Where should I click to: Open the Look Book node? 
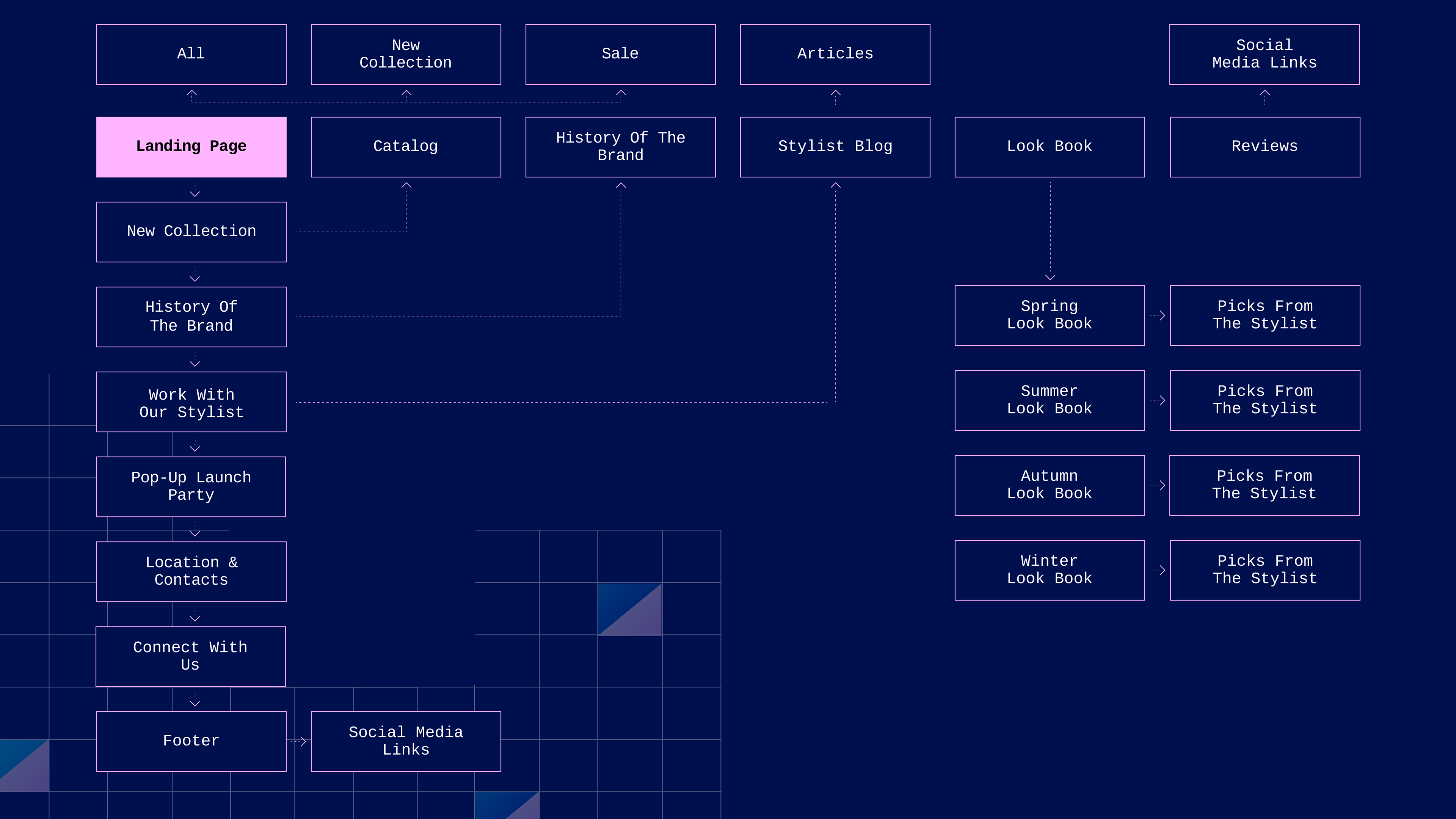(x=1049, y=146)
